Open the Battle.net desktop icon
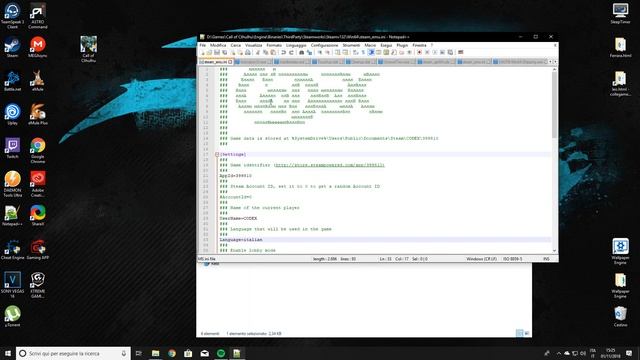 [x=12, y=81]
